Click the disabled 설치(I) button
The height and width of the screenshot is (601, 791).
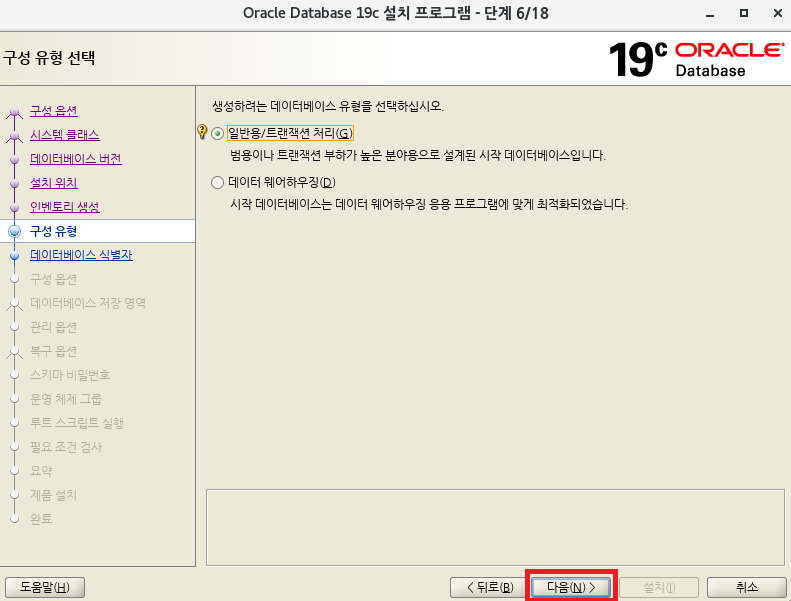(659, 587)
